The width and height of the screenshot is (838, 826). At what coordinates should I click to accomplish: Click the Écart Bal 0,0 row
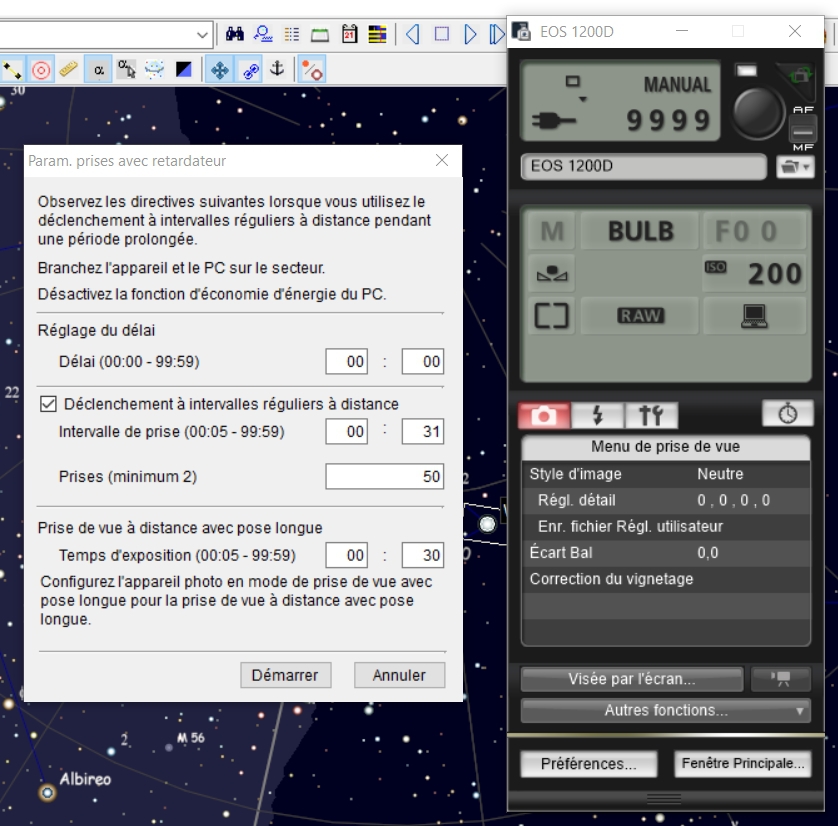(x=665, y=552)
